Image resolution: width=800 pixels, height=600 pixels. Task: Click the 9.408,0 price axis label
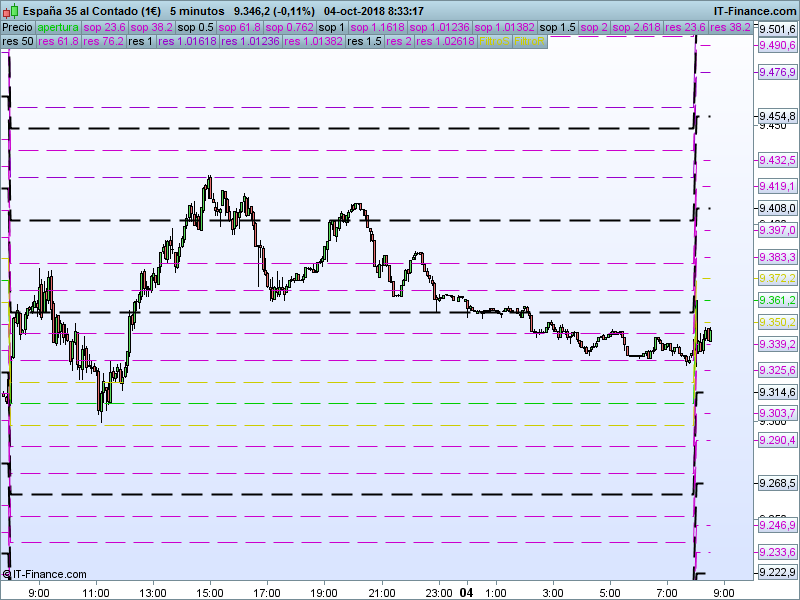777,208
